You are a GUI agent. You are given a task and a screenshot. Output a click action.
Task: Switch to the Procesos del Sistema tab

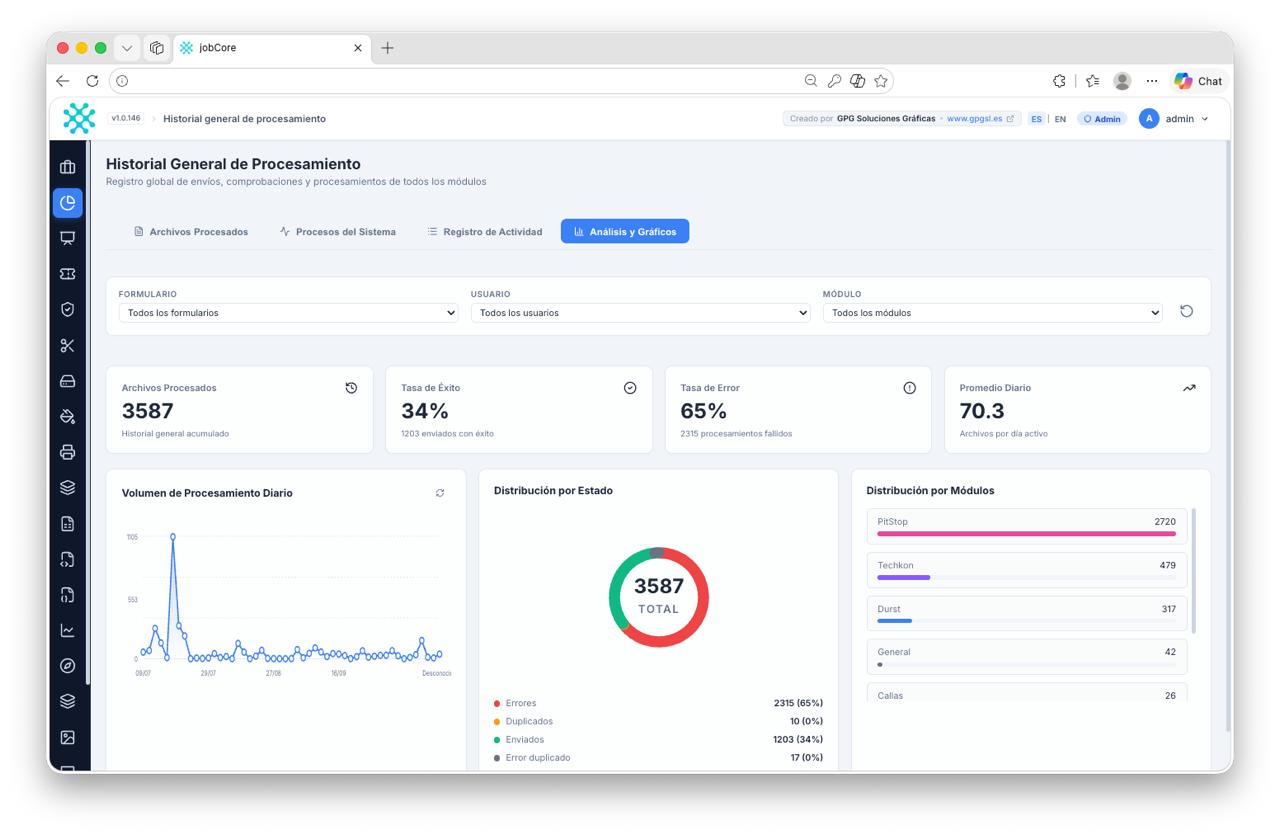pos(338,232)
